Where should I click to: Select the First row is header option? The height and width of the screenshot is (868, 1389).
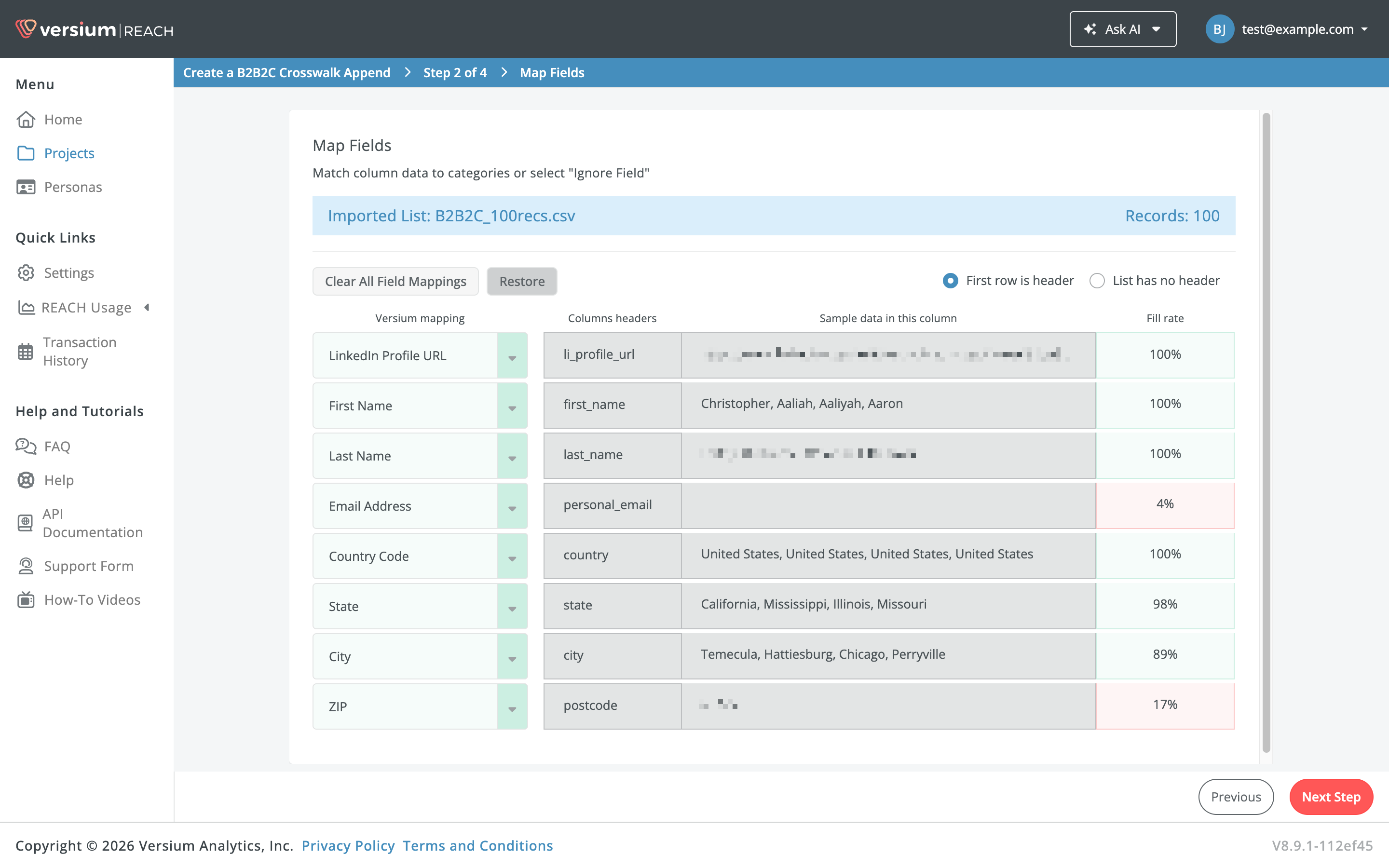click(951, 281)
